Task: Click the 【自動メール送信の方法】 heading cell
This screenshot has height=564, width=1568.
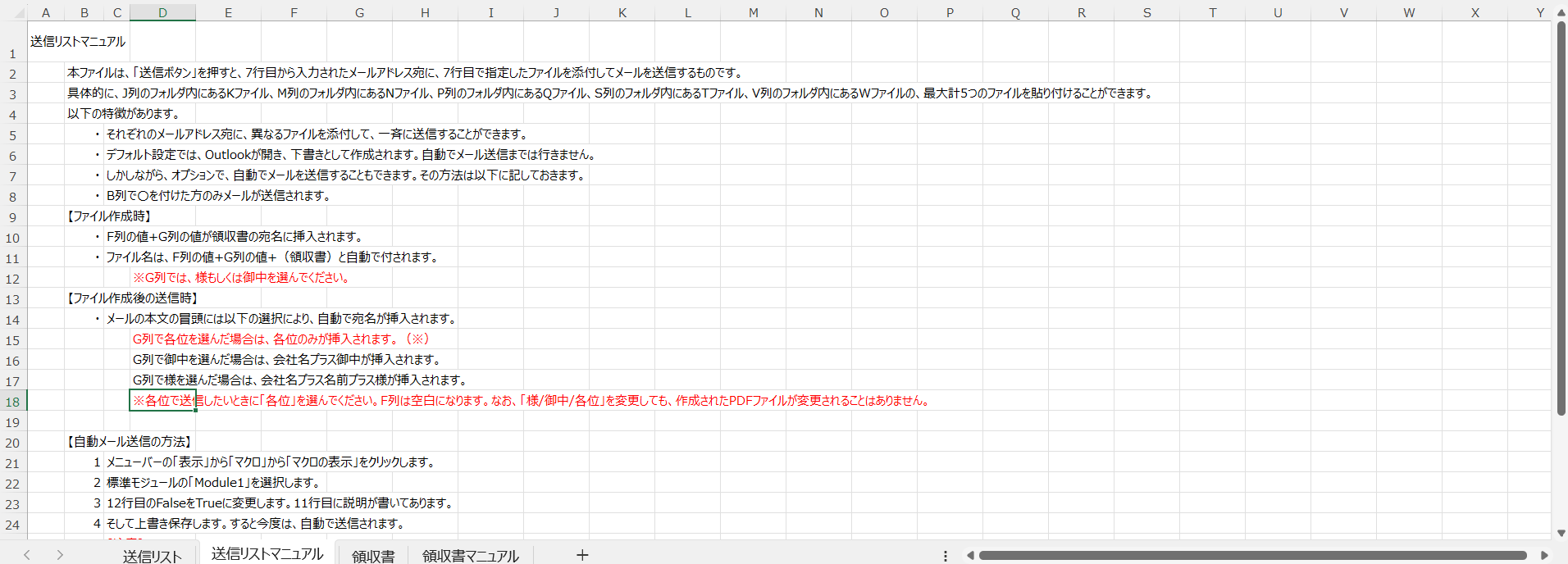Action: (x=129, y=442)
